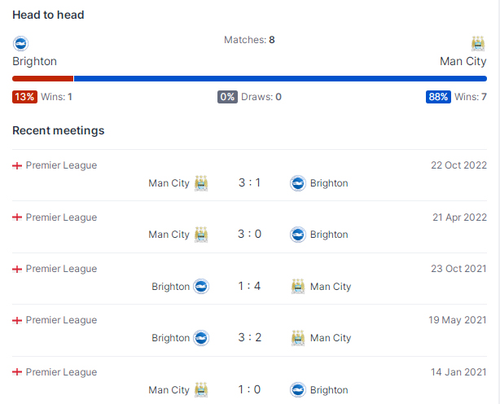Click Premier League label for 21 Apr 2022

coord(61,218)
